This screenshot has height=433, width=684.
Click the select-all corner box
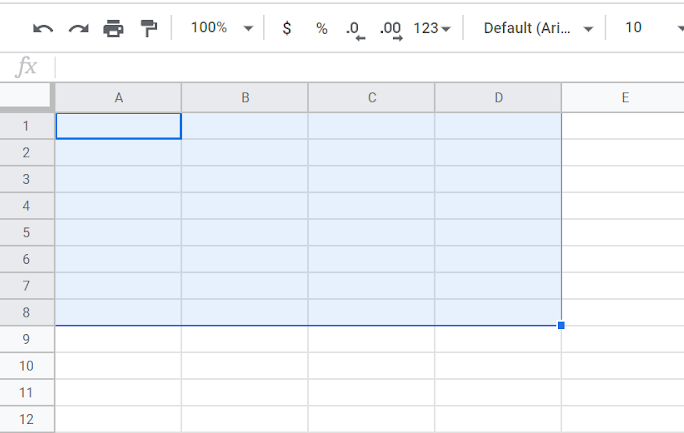[25, 95]
